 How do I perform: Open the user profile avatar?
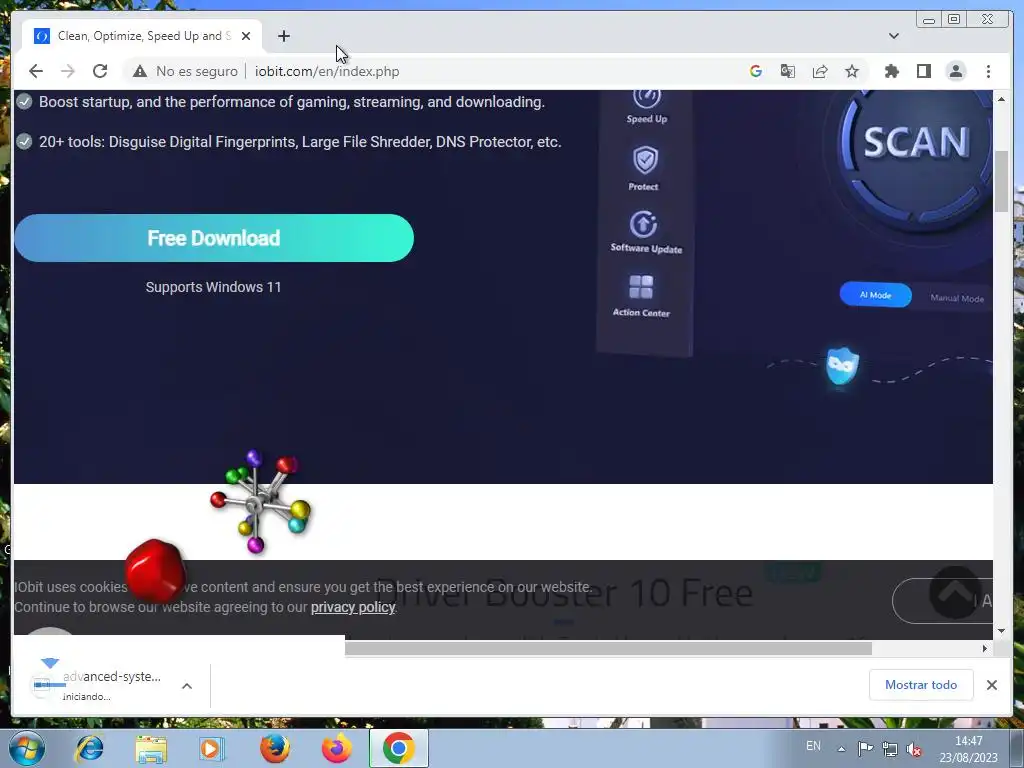(x=955, y=71)
